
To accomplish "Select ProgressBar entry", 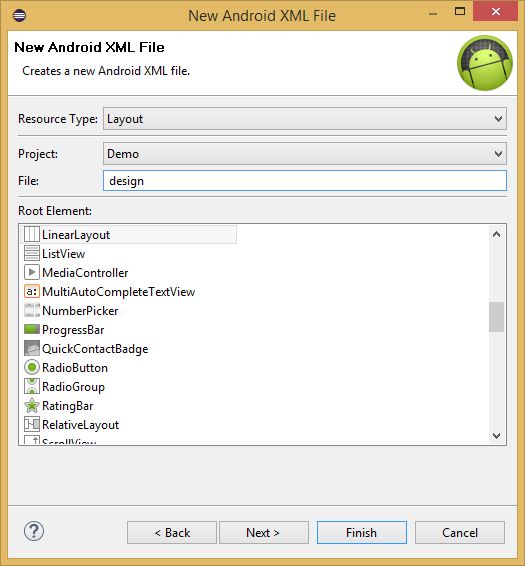I will click(73, 330).
